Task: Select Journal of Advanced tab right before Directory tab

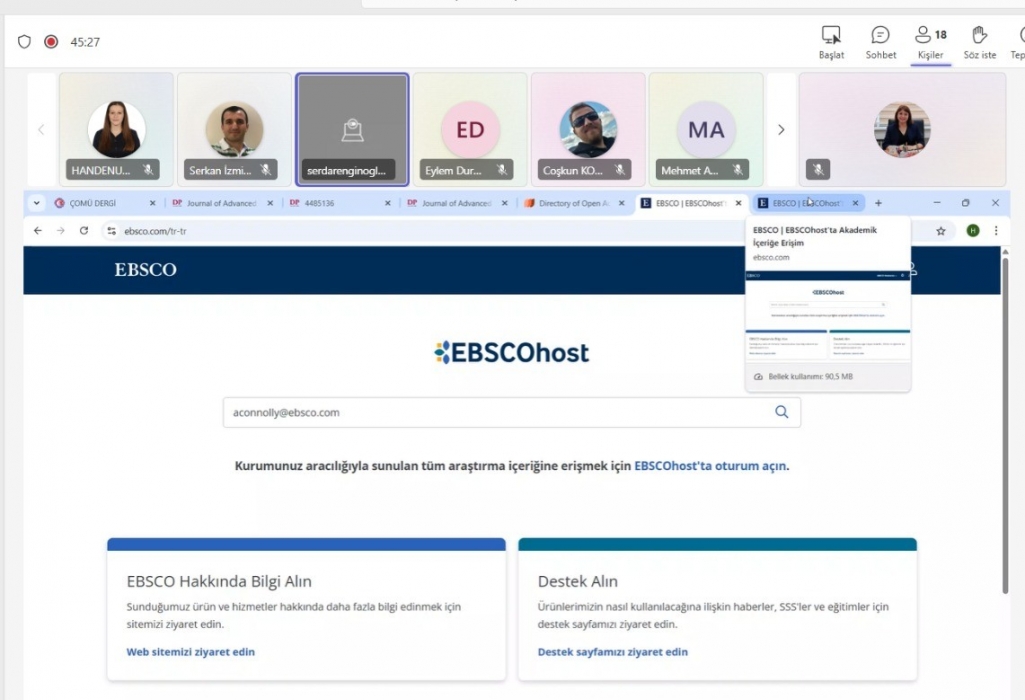Action: coord(458,203)
